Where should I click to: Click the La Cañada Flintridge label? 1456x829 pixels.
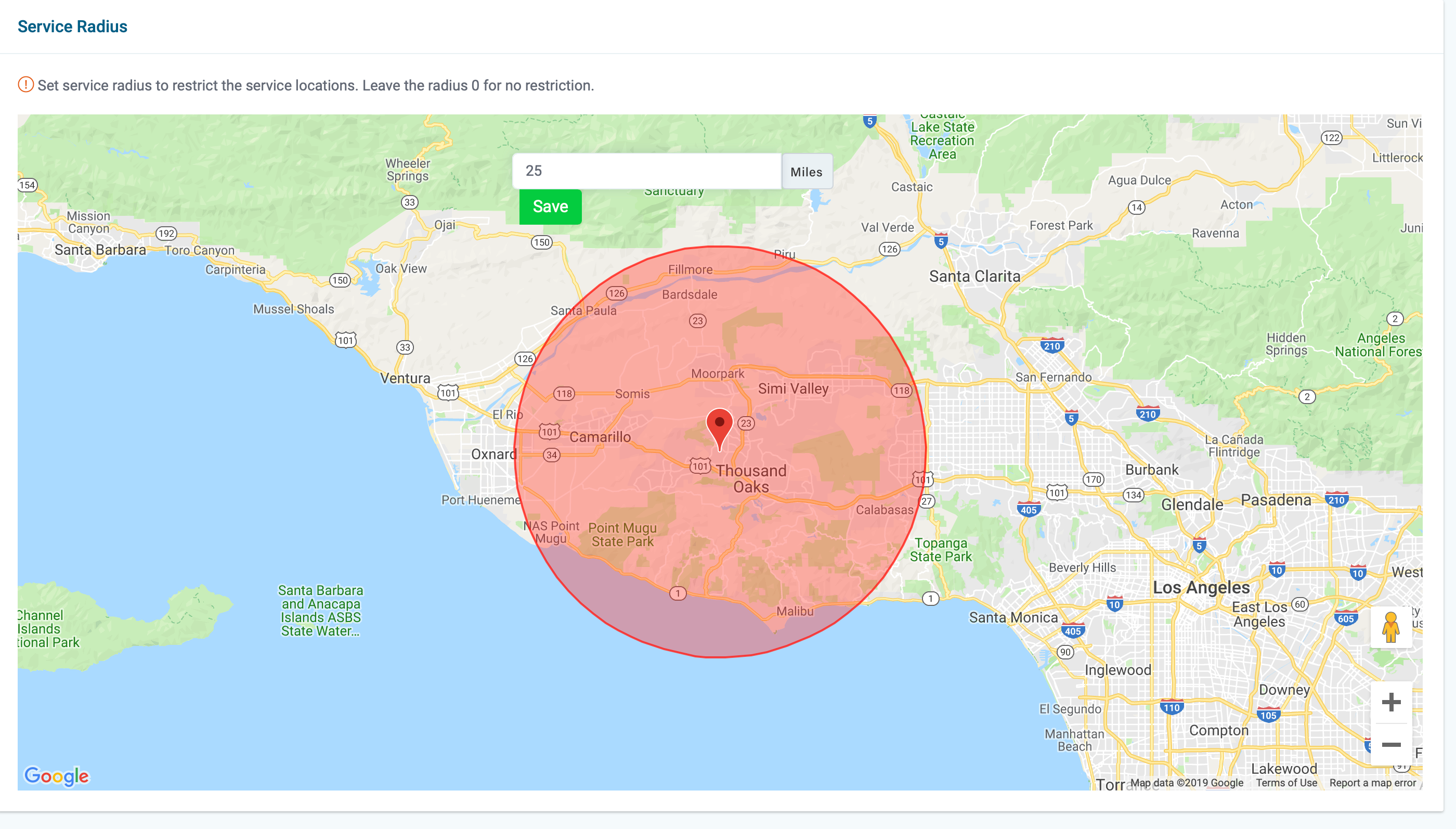[1234, 446]
